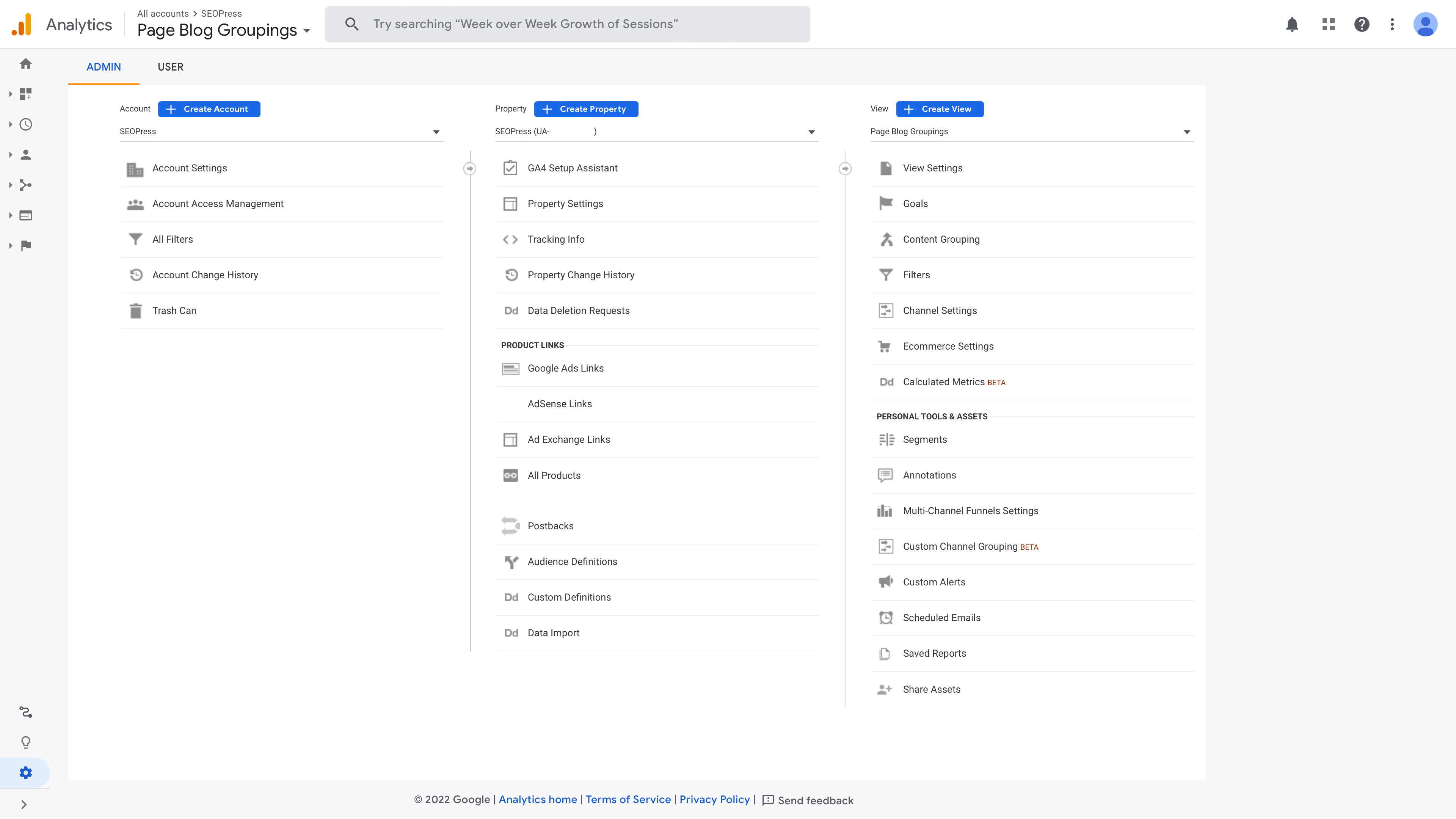Click the Create View button
The image size is (1456, 819).
pyautogui.click(x=940, y=109)
